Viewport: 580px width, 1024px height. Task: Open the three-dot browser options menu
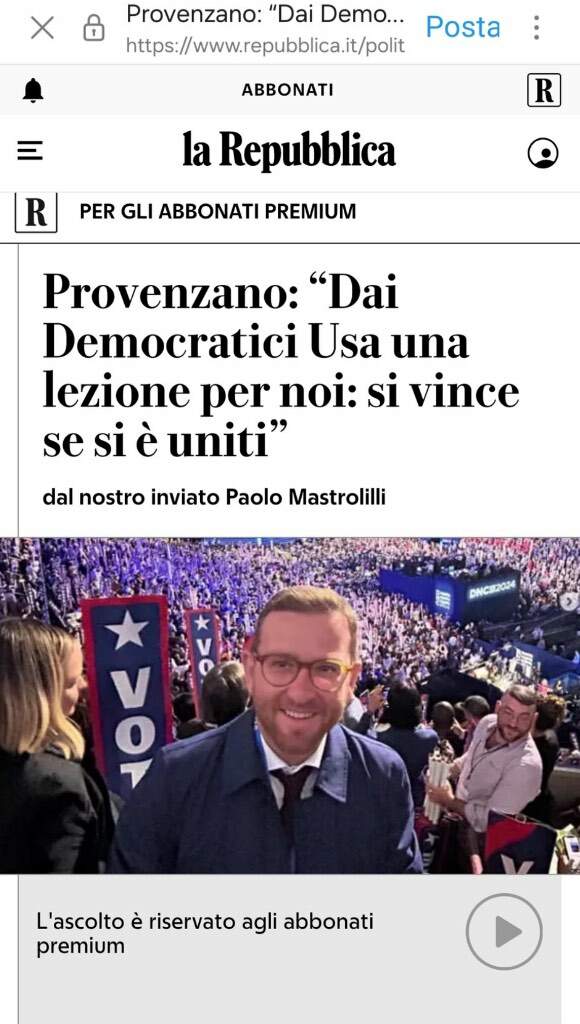click(536, 27)
